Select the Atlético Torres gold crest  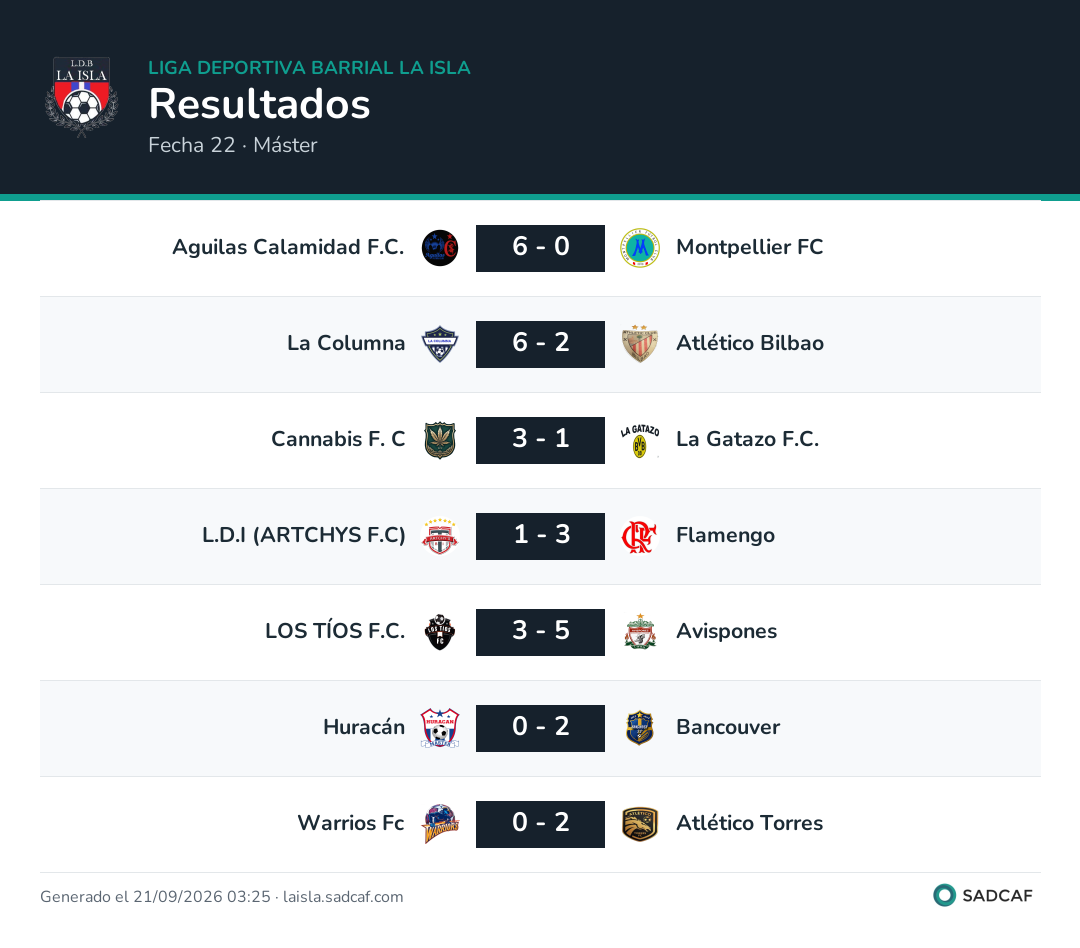640,824
